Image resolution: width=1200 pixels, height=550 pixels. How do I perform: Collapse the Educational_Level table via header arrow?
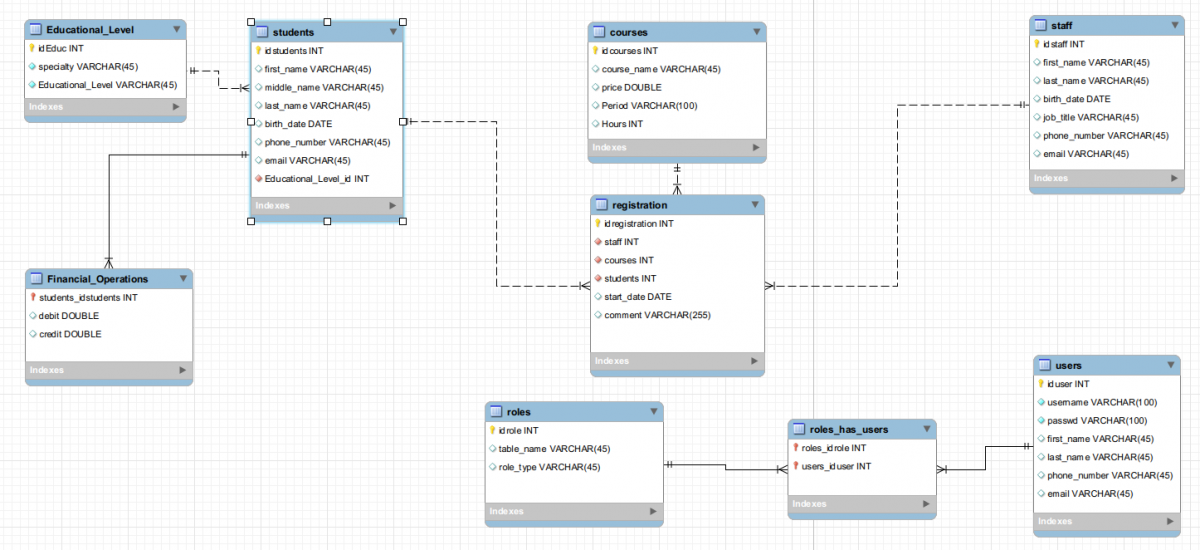176,30
